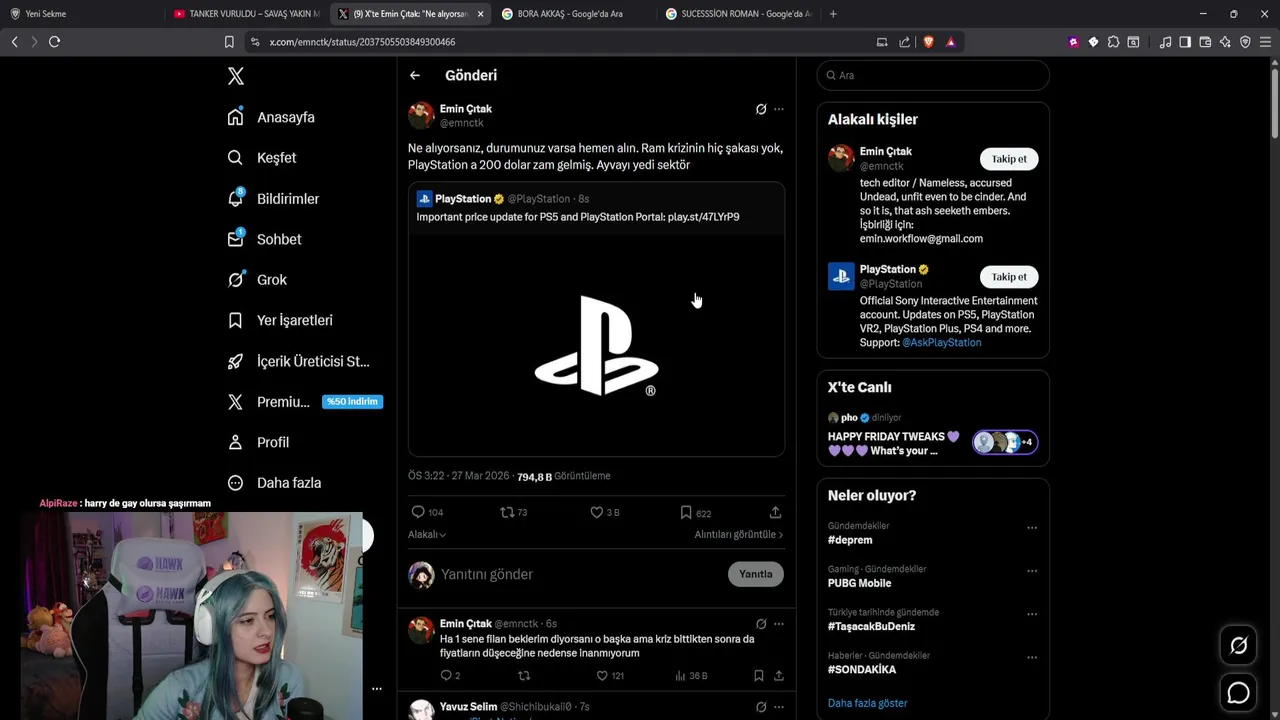Reload the page
This screenshot has height=720, width=1280.
(54, 42)
